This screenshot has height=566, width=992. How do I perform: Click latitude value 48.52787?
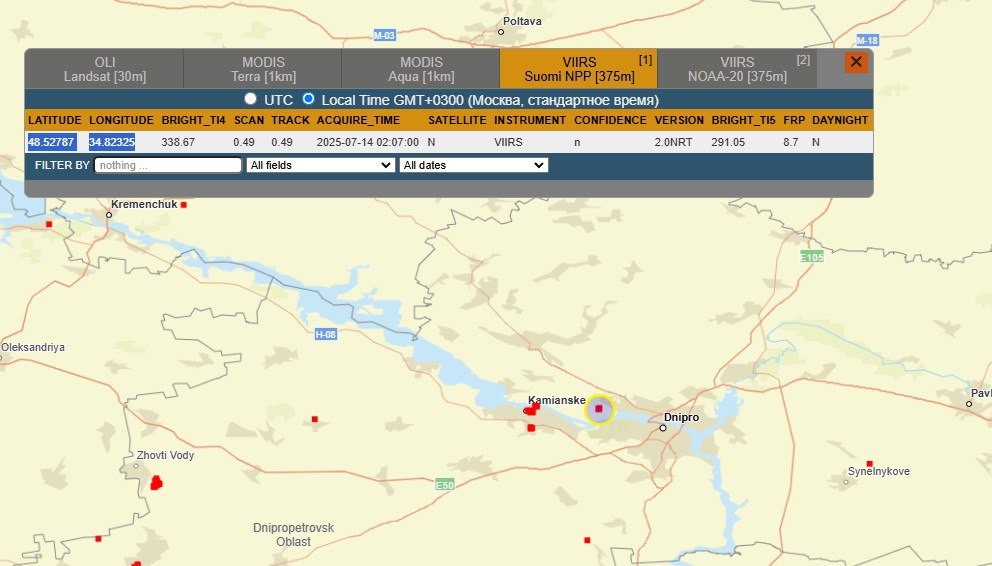tap(51, 142)
